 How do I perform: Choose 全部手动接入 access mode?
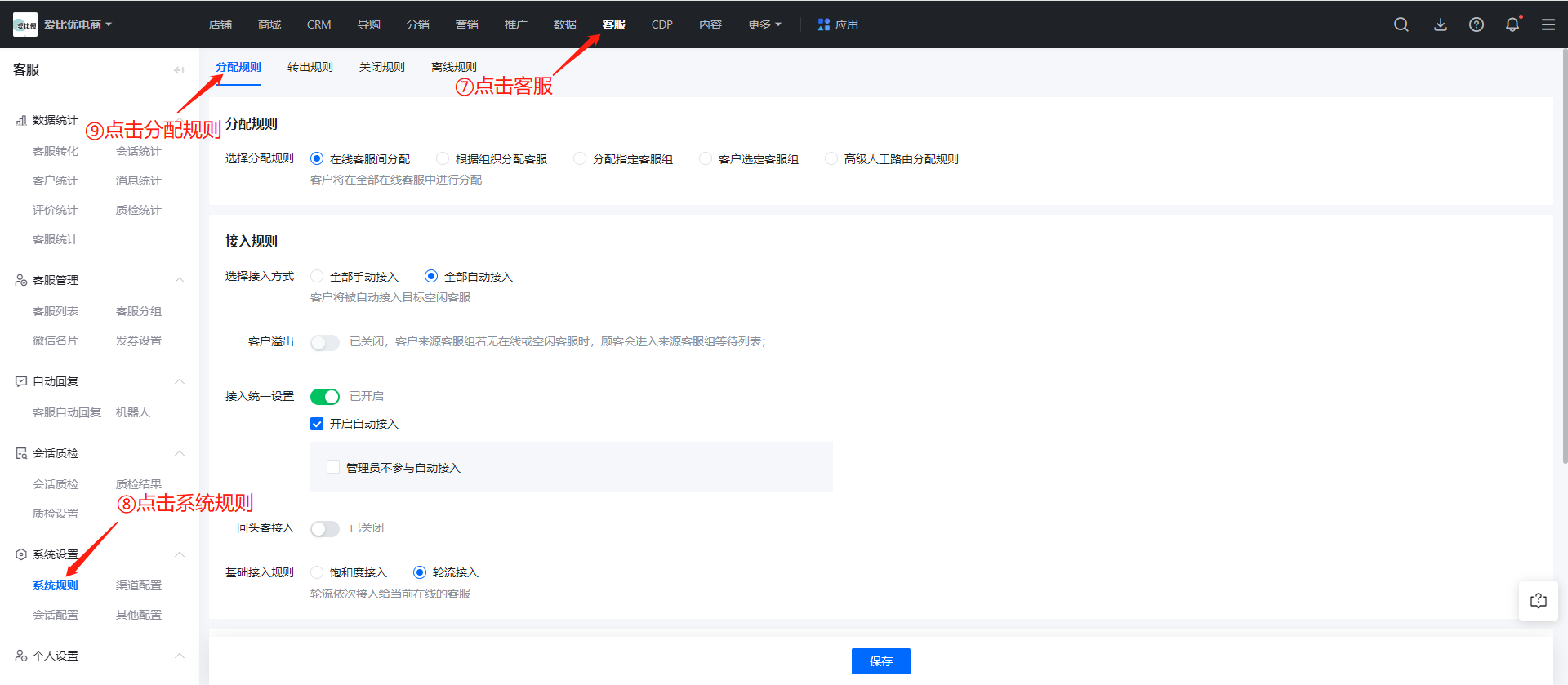[317, 276]
